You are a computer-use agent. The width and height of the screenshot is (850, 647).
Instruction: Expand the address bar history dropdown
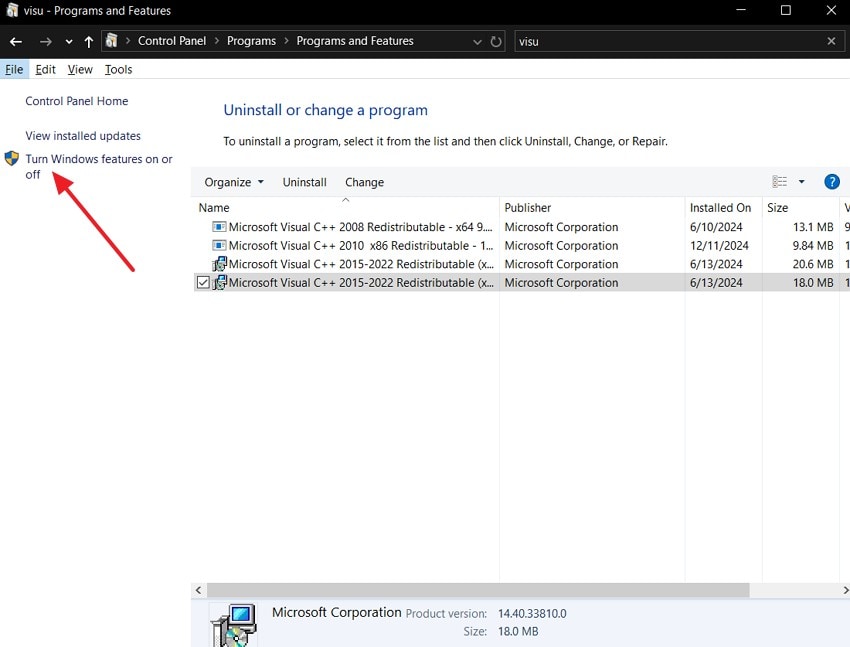(477, 42)
